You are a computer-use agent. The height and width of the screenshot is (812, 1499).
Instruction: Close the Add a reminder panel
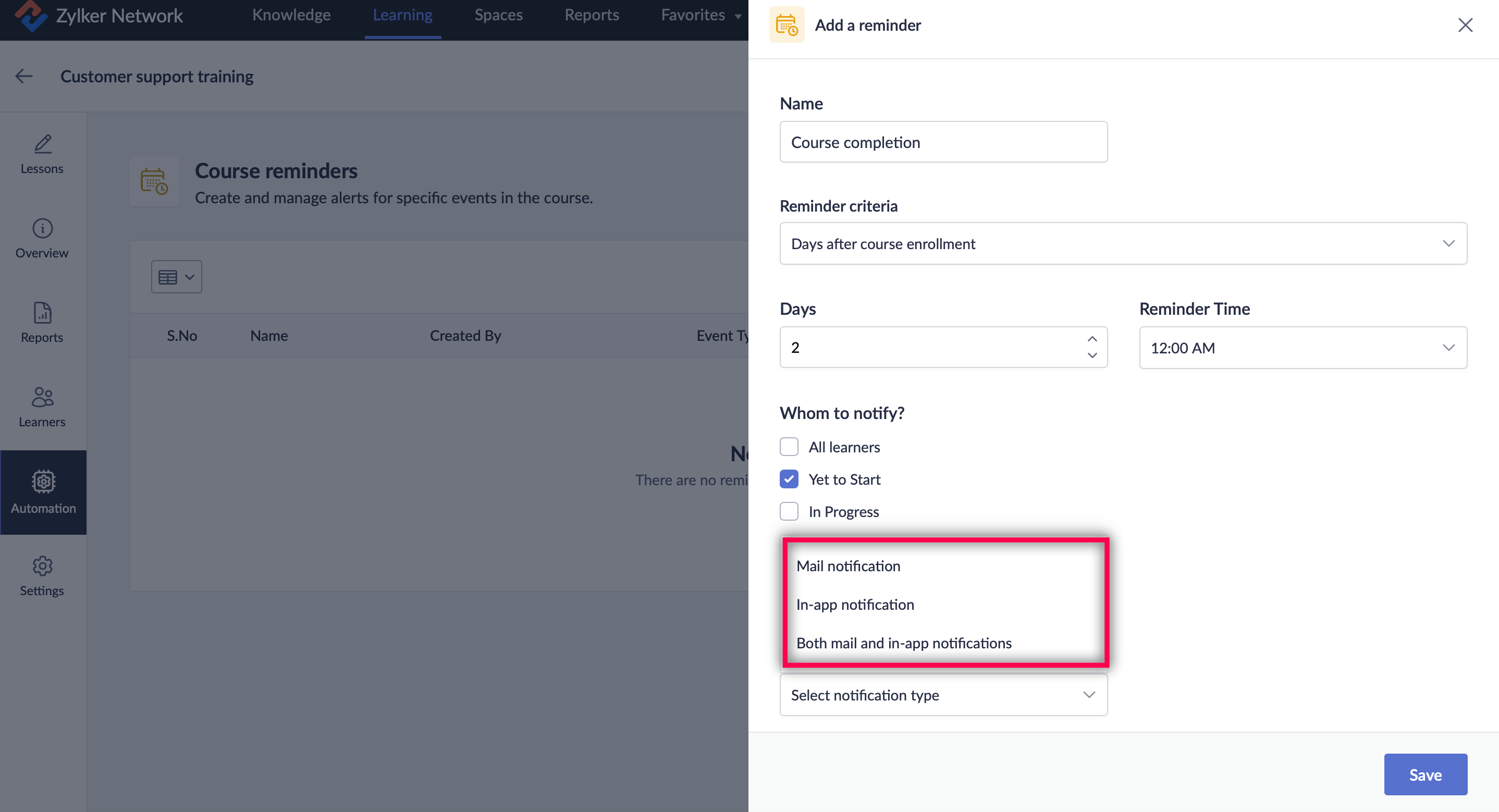(1465, 25)
